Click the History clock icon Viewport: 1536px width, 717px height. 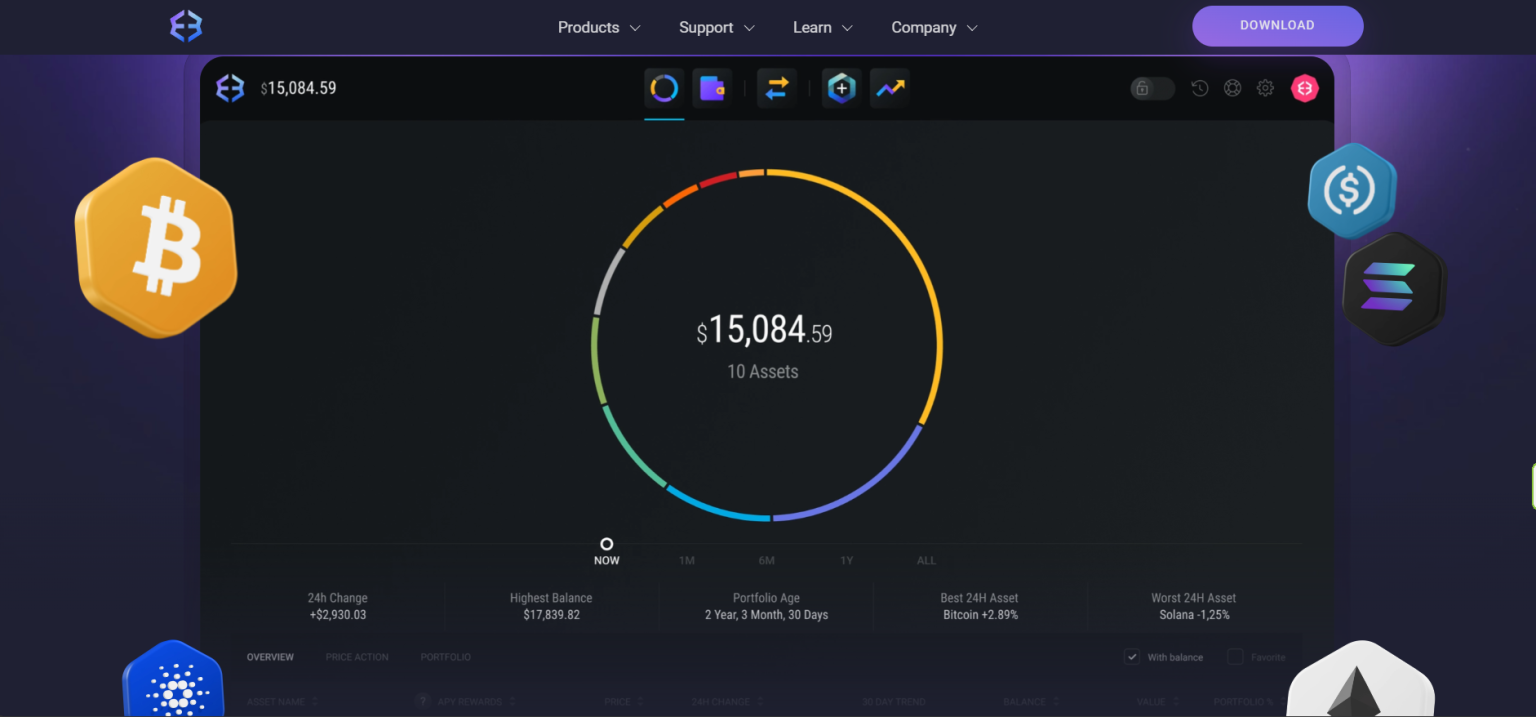click(x=1199, y=89)
